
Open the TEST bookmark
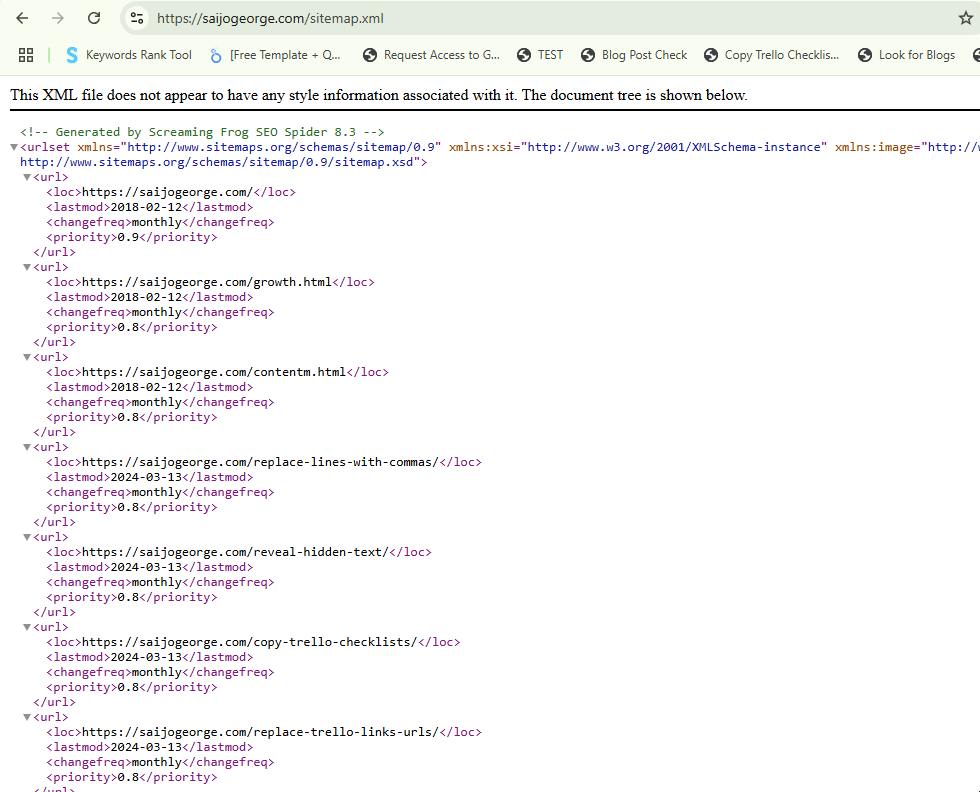point(540,55)
